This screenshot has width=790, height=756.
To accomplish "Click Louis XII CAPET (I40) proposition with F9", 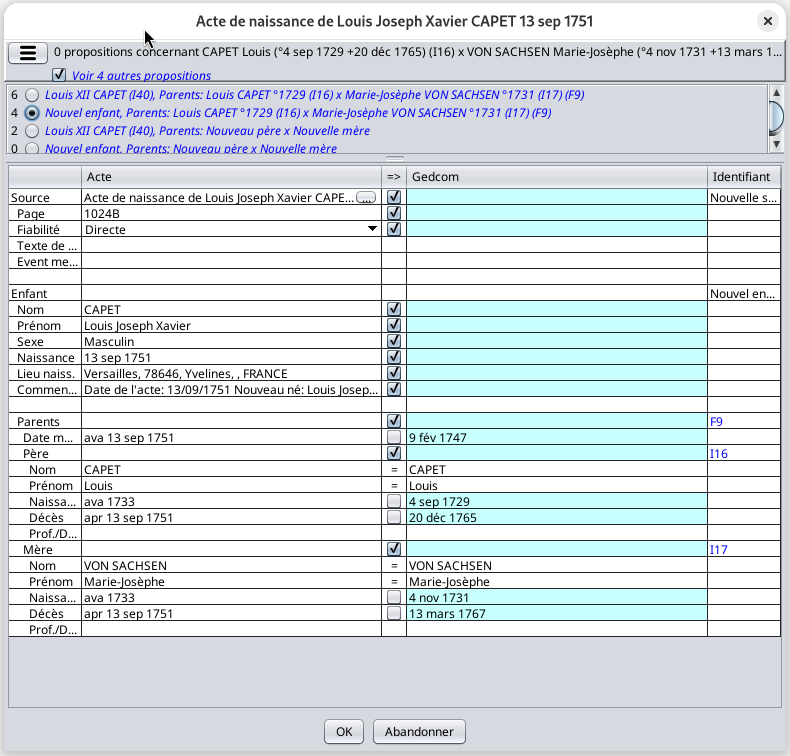I will click(314, 95).
